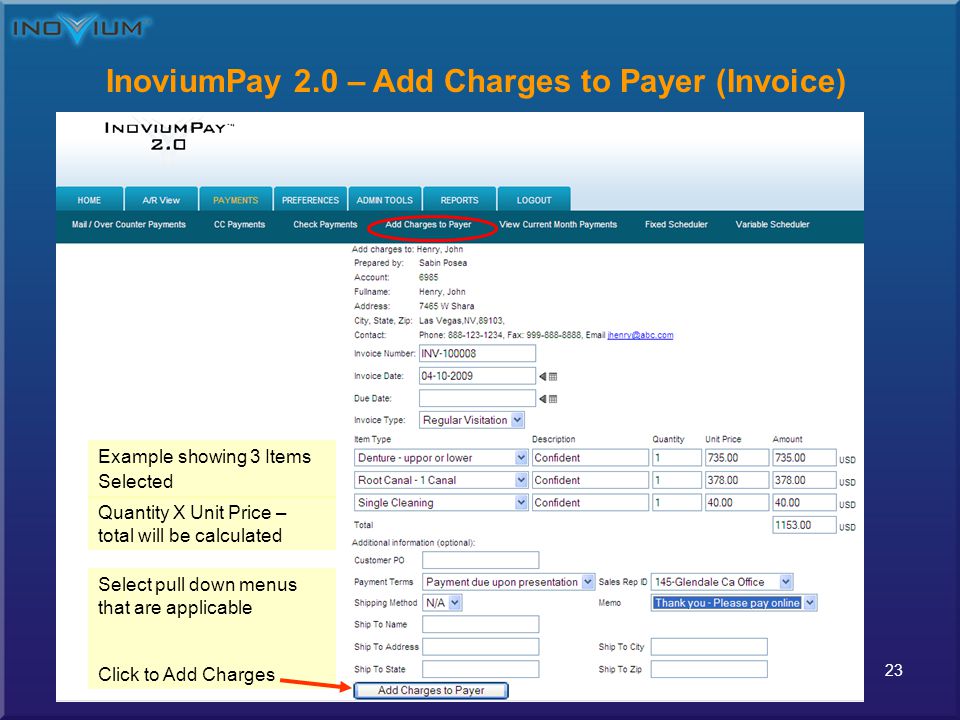Click Unit Price field showing 40.00
This screenshot has width=960, height=720.
[737, 503]
